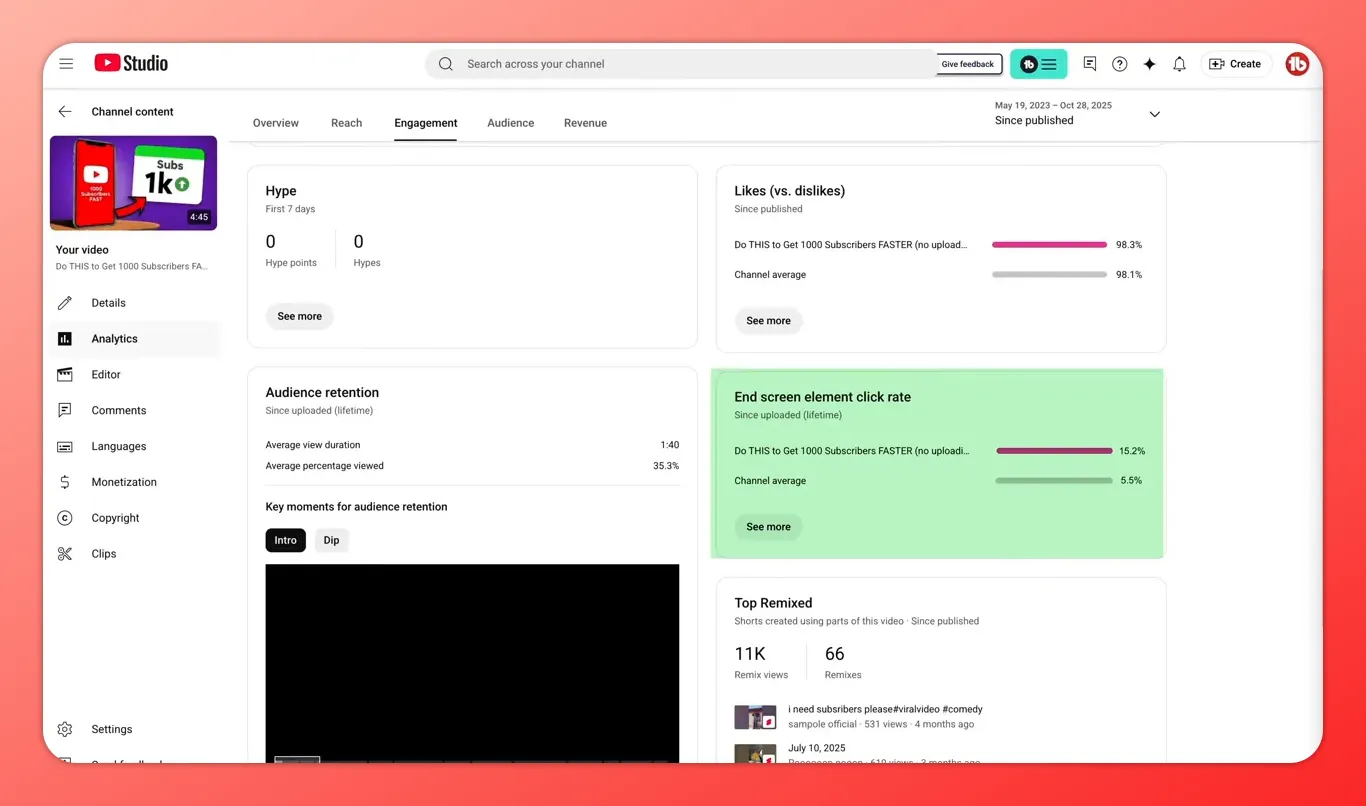Switch to the Revenue tab
This screenshot has height=806, width=1366.
tap(585, 123)
